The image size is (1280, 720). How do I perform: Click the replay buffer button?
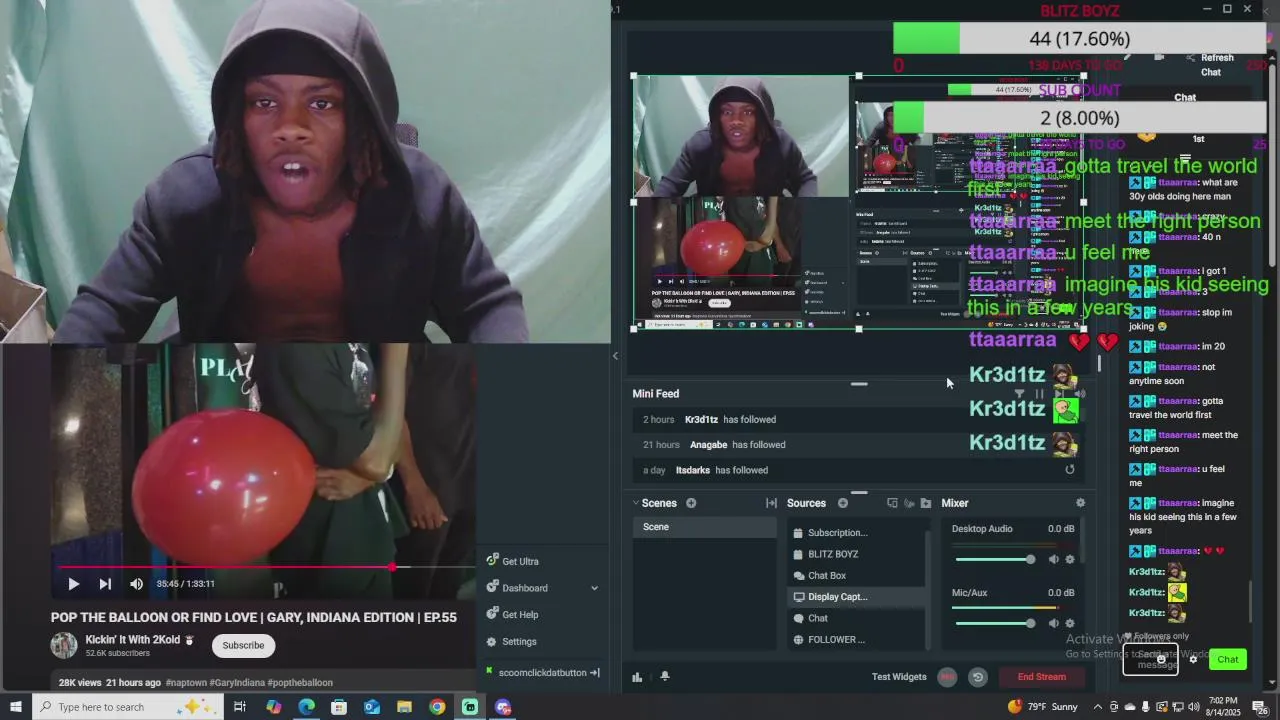point(978,677)
